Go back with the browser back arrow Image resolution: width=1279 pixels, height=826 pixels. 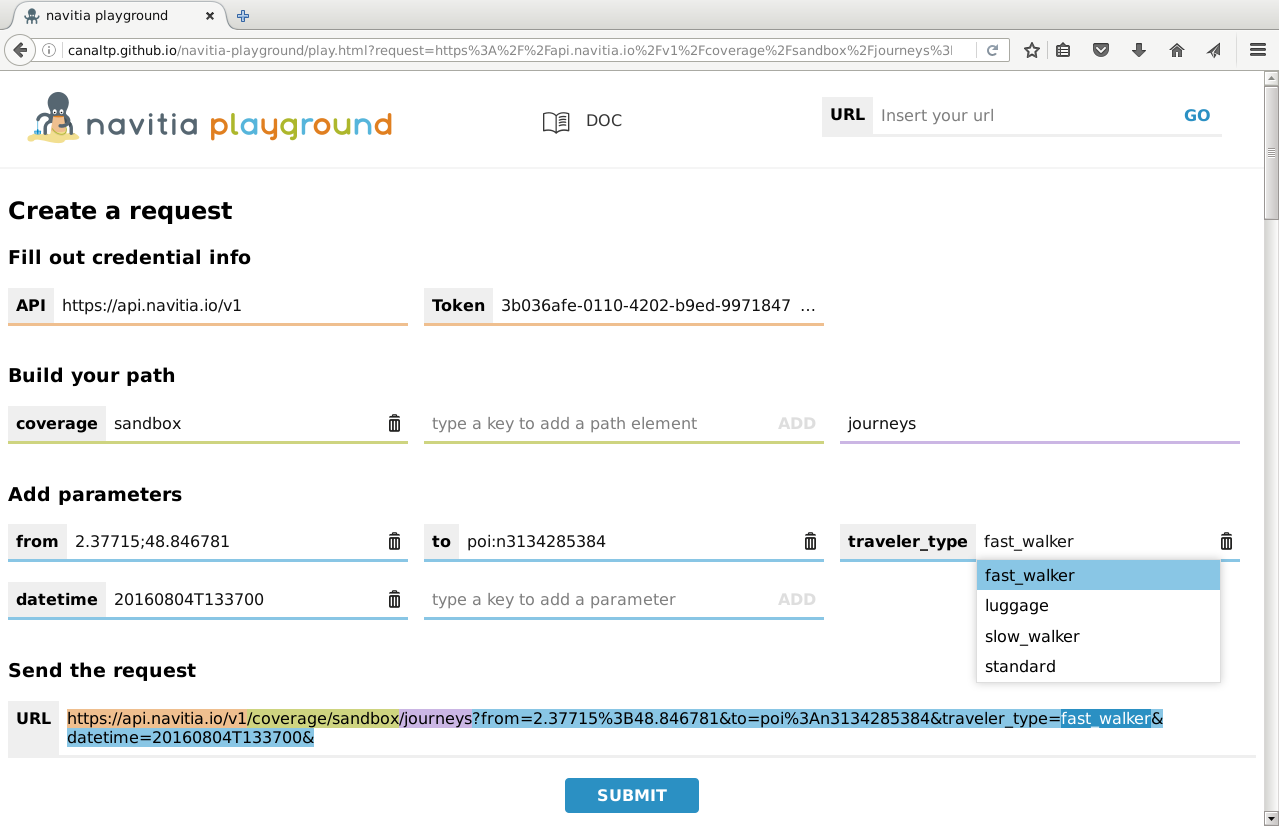[20, 50]
